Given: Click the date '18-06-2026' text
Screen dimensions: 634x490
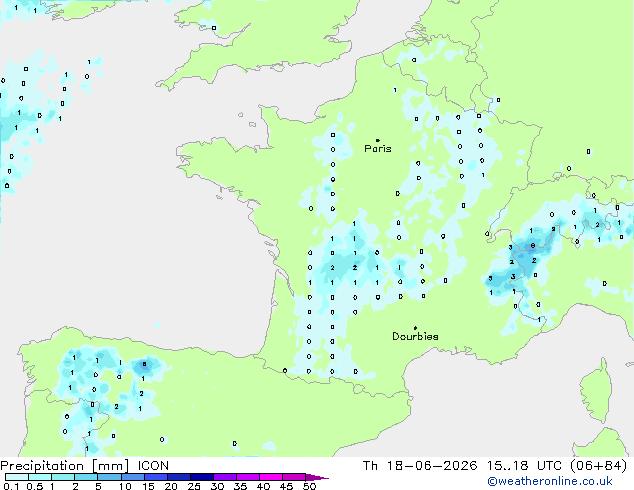Looking at the screenshot, I should click(431, 466).
